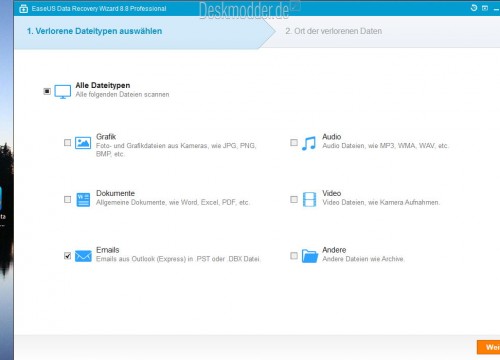Viewport: 500px width, 360px height.
Task: Click 'Andere Dateien wie Archive' description
Action: (x=363, y=259)
